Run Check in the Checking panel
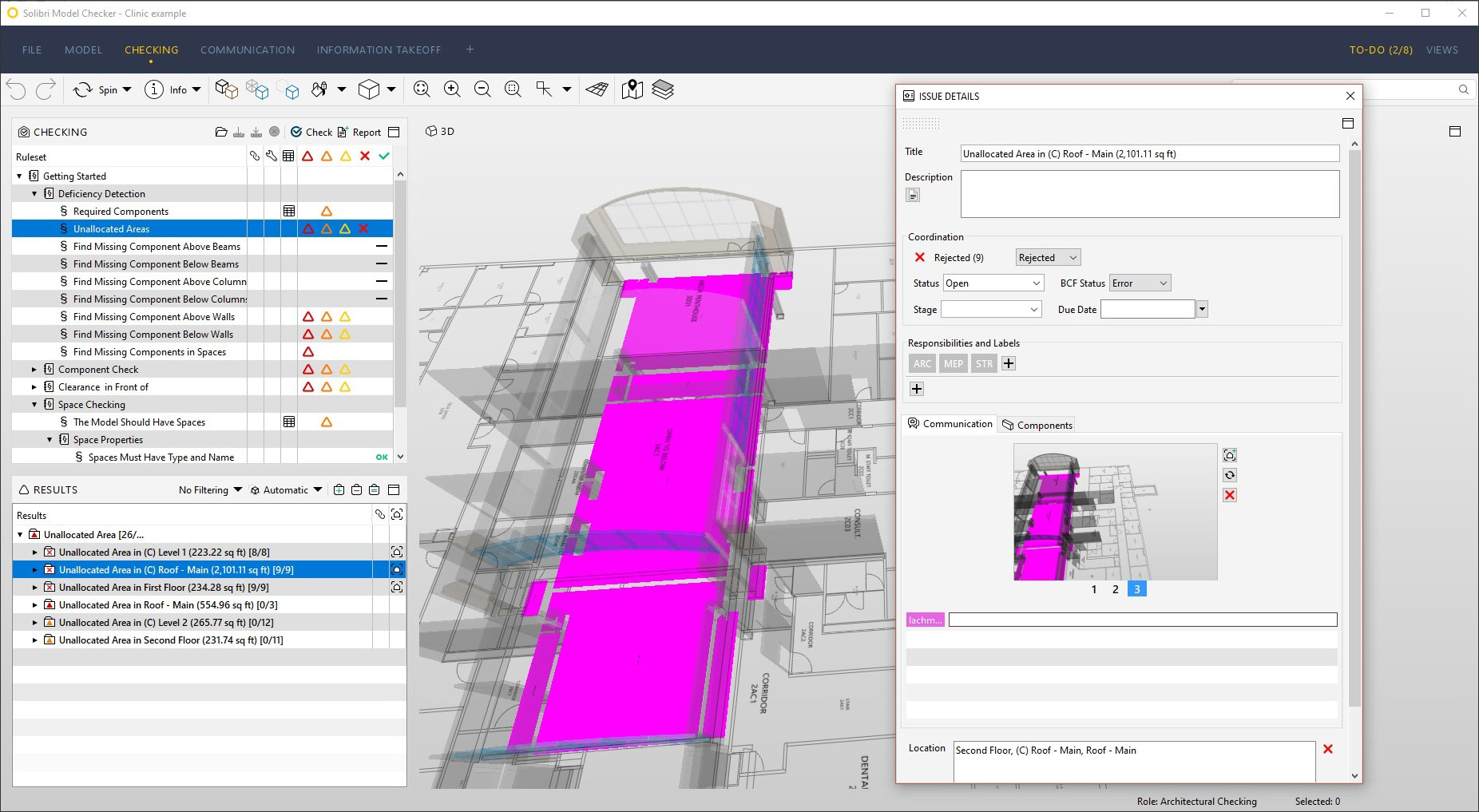Screen dimensions: 1479x812 click(311, 132)
